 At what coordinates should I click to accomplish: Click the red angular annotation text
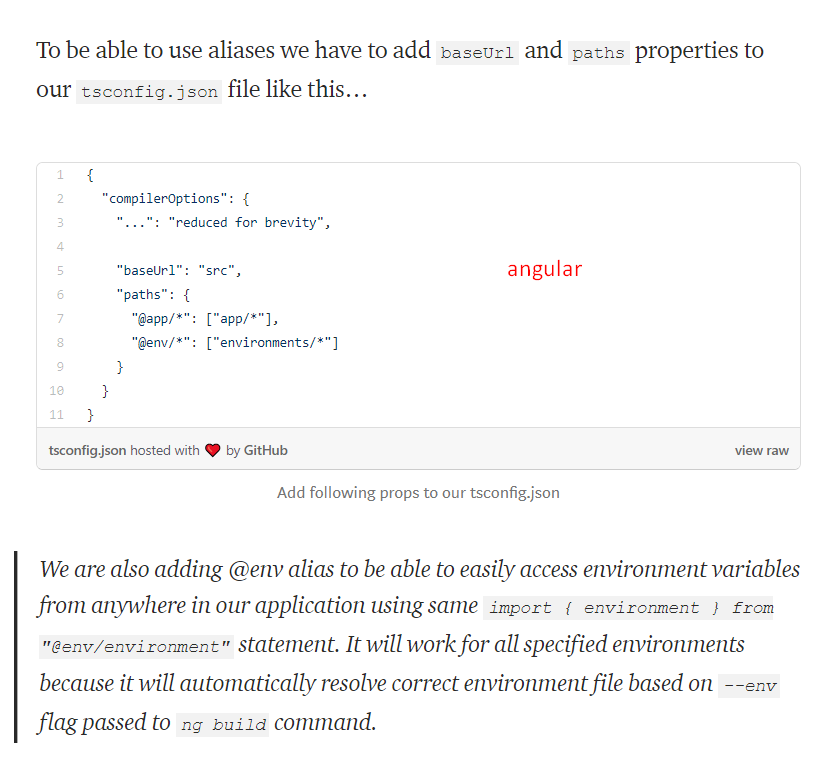[x=544, y=270]
